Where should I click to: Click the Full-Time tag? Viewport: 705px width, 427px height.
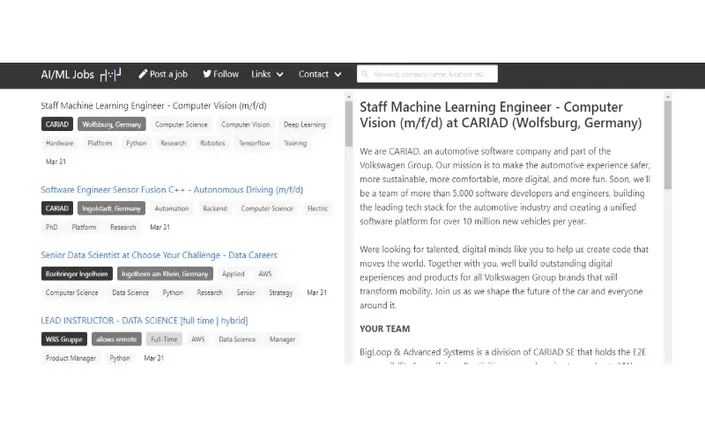coord(164,339)
